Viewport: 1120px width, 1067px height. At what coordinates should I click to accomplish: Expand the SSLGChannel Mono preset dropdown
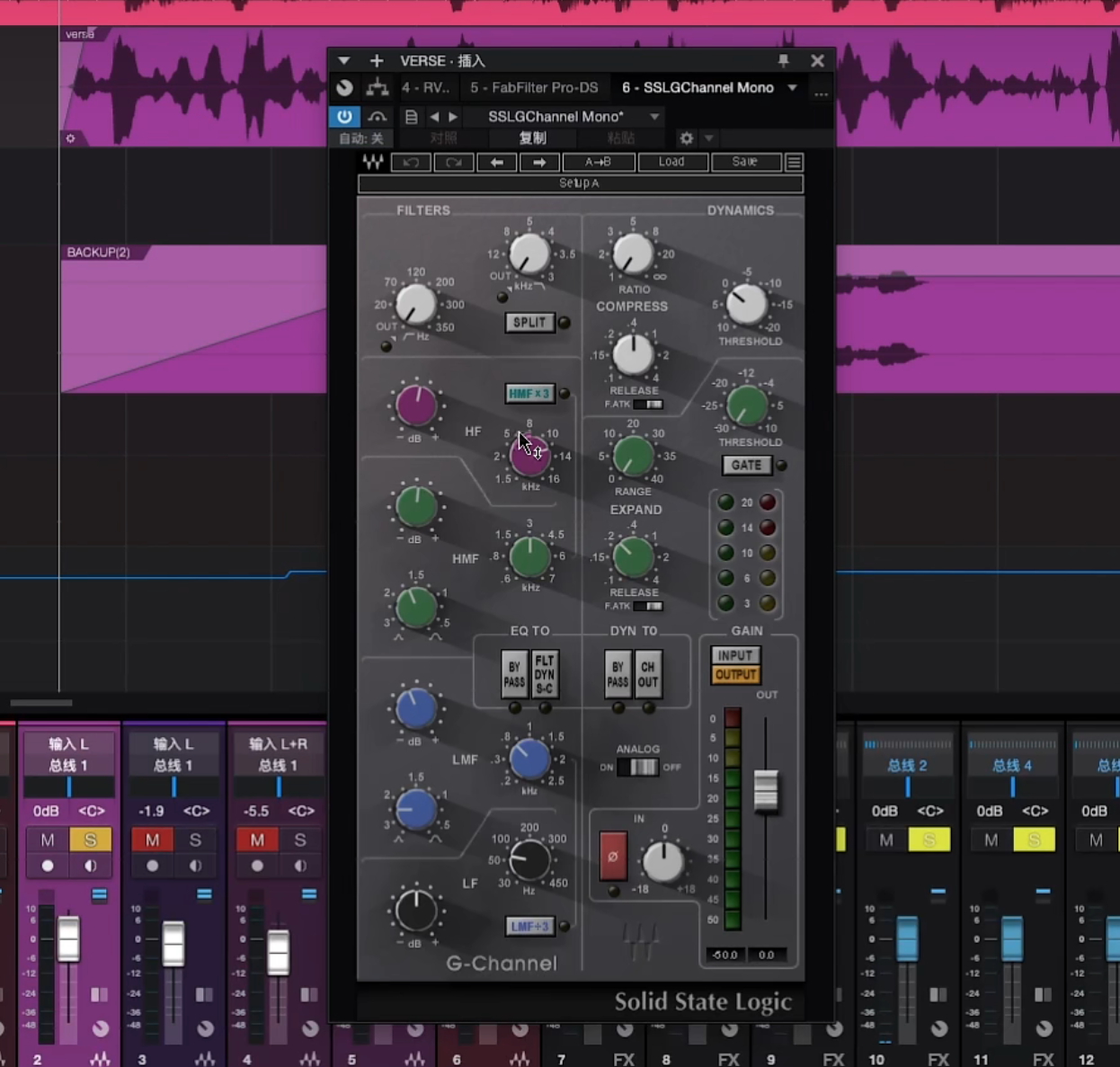coord(654,117)
